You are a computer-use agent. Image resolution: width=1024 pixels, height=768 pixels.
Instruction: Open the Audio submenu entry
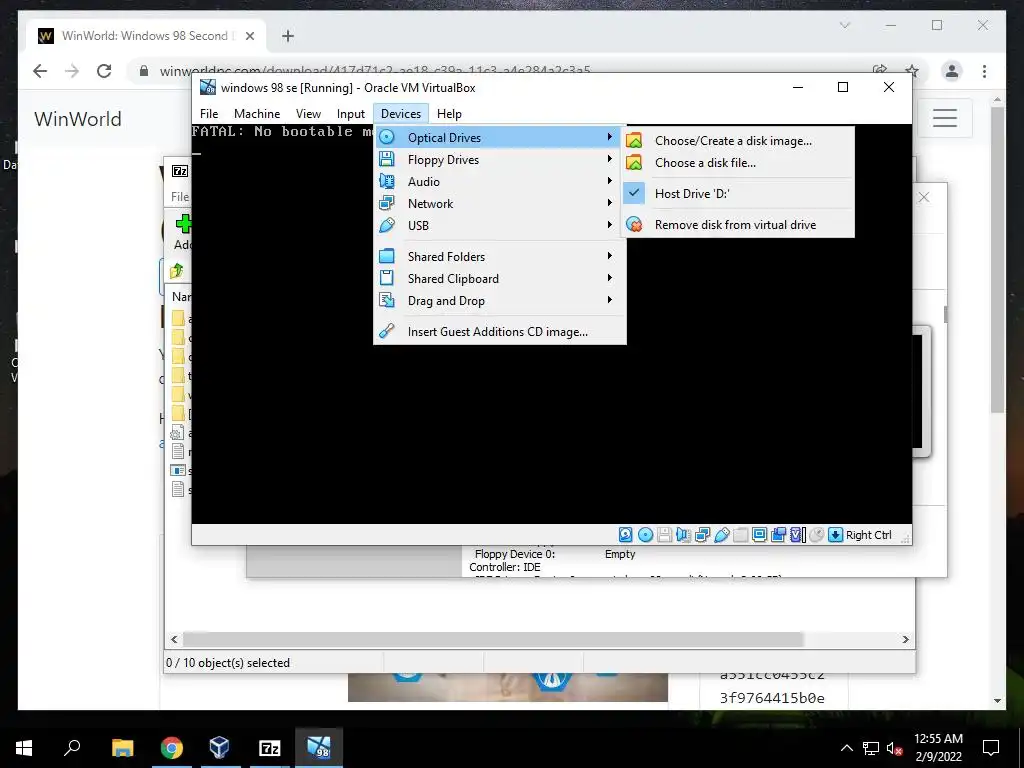click(500, 182)
